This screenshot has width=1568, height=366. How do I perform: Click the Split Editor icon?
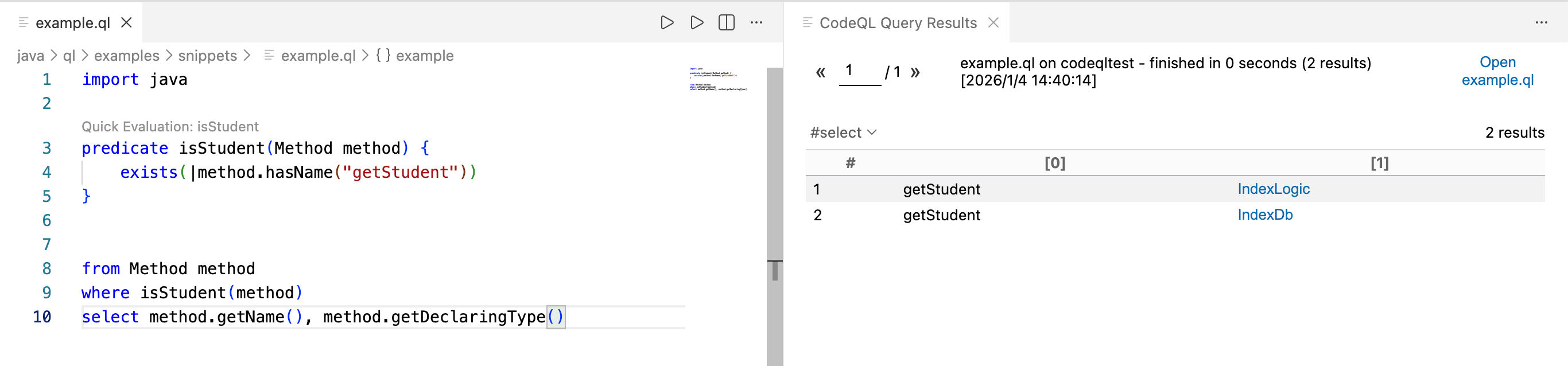coord(726,22)
